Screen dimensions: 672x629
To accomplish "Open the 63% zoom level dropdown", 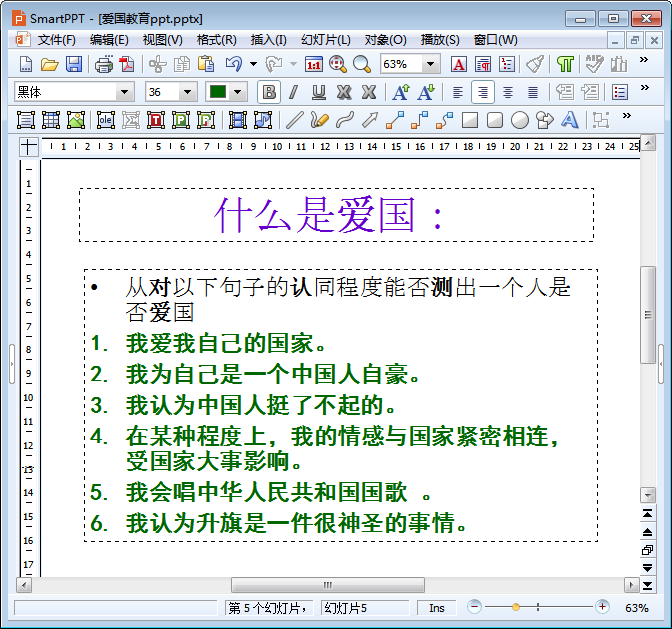I will [x=430, y=64].
